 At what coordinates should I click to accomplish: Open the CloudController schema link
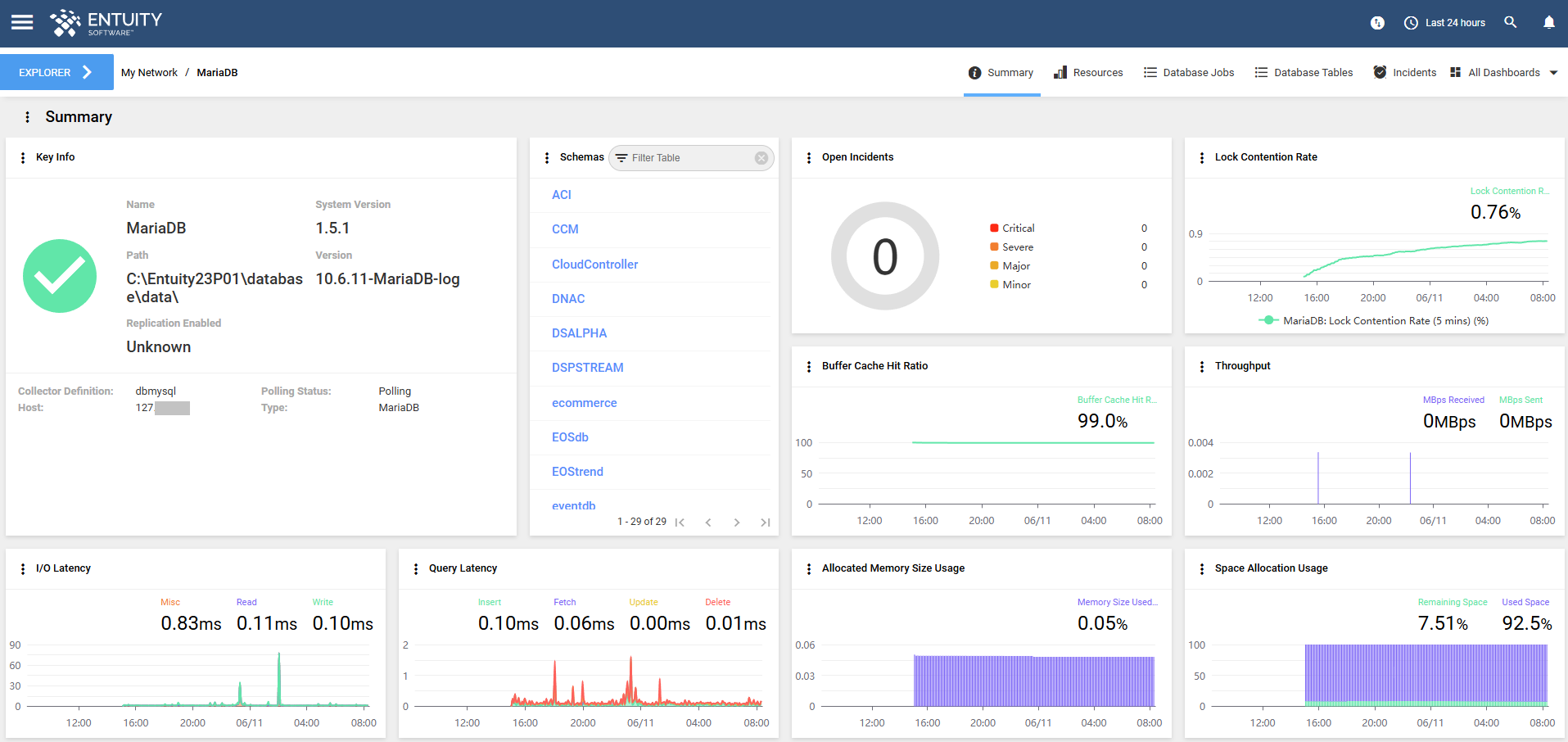point(595,265)
